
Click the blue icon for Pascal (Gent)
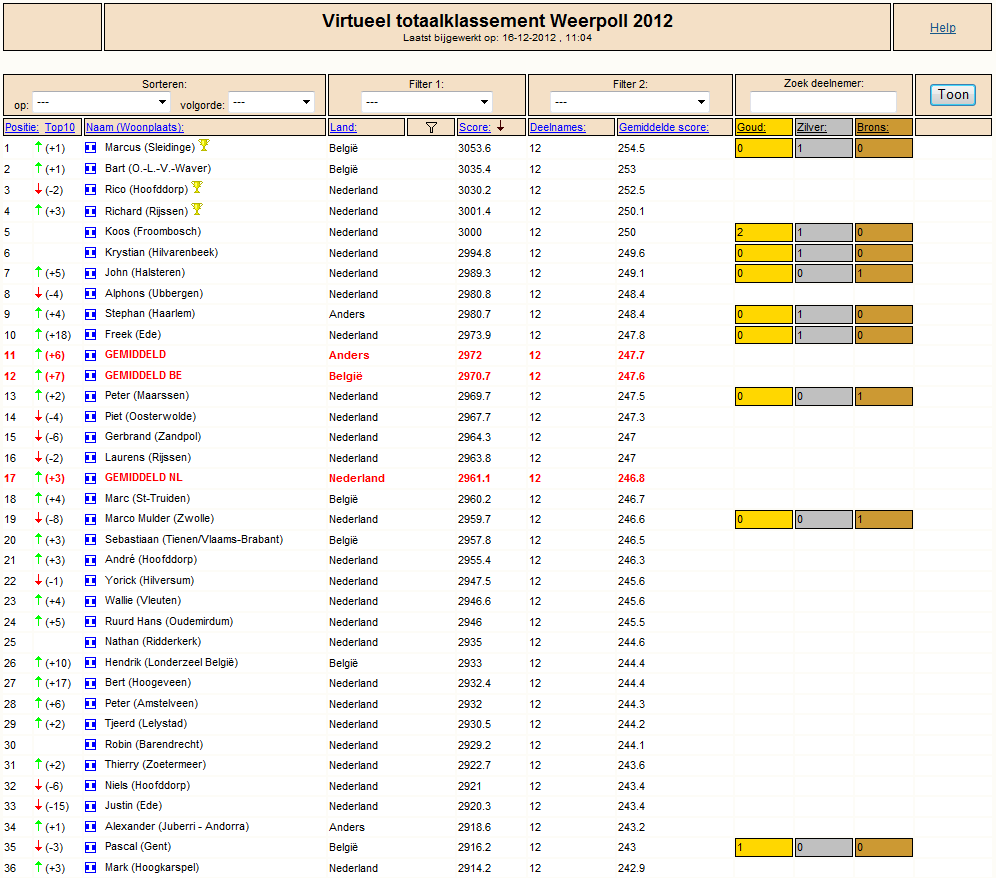coord(91,847)
